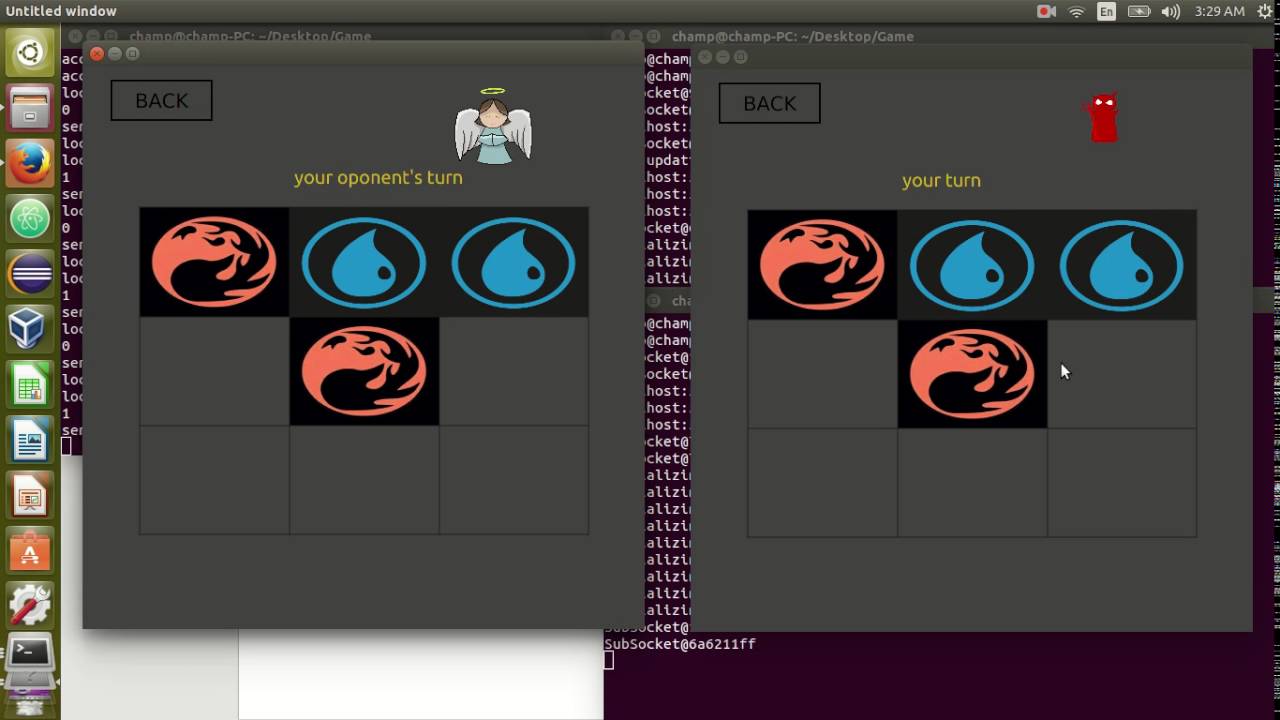Click the 3:29 AM clock
The image size is (1280, 720).
click(1219, 11)
